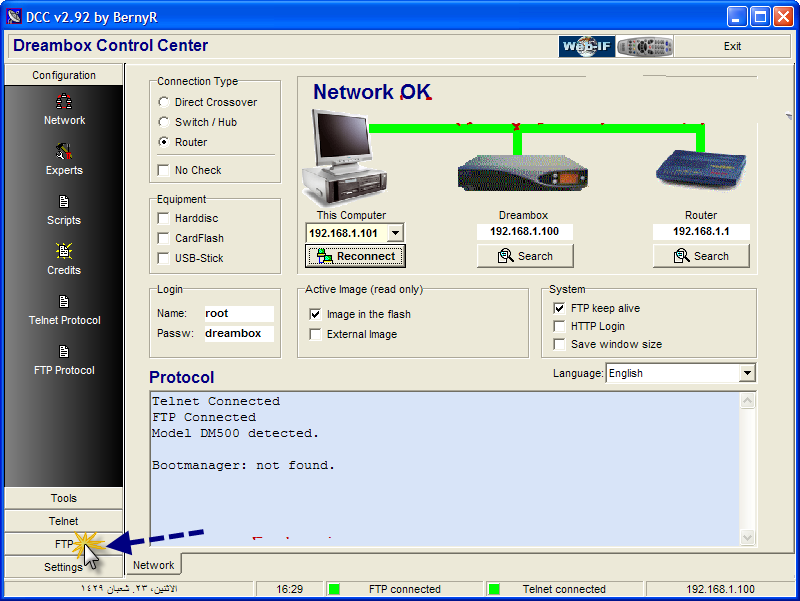The image size is (800, 601).
Task: Click the DCC title bar app icon
Action: click(x=14, y=17)
